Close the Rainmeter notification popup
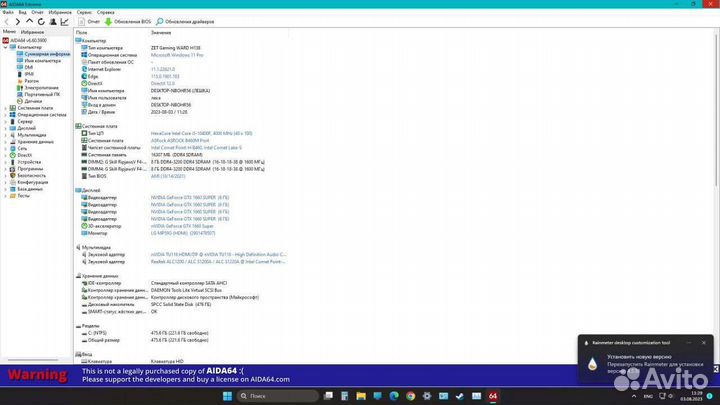Screen dimensions: 720x405 tap(703, 343)
